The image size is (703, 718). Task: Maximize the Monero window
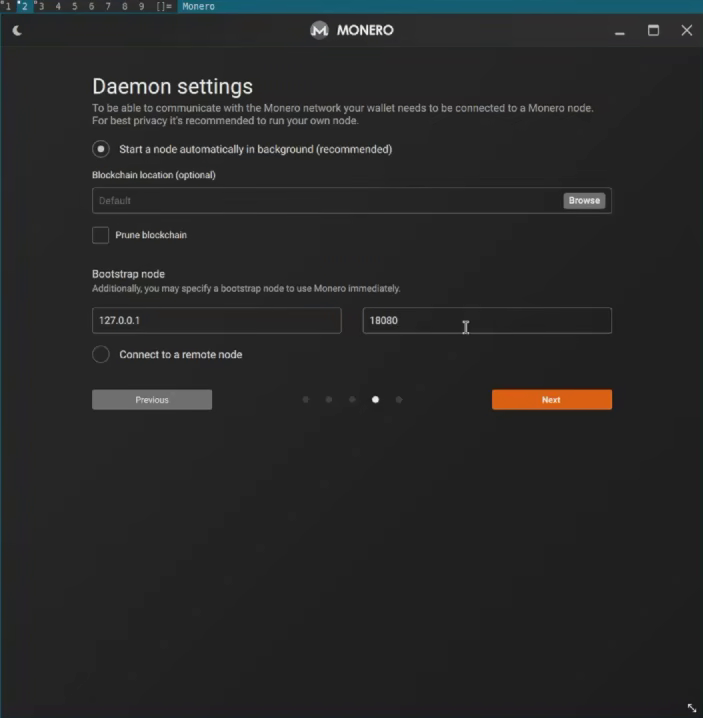654,30
